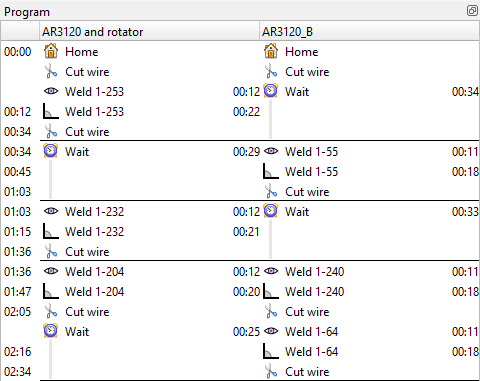Float the Program panel with the undock button
This screenshot has width=480, height=381.
click(x=472, y=11)
